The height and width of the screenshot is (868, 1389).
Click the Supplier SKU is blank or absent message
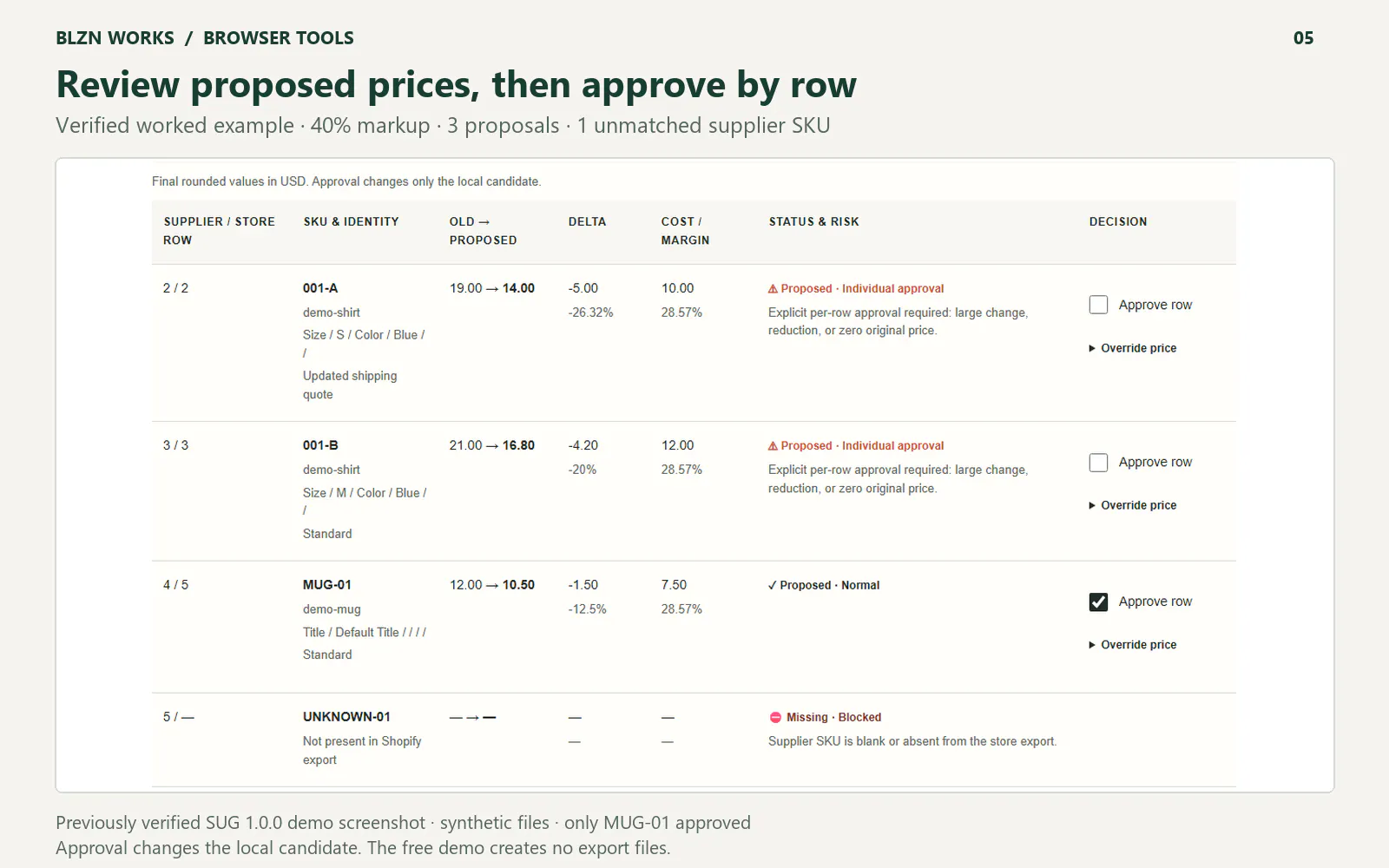click(912, 741)
